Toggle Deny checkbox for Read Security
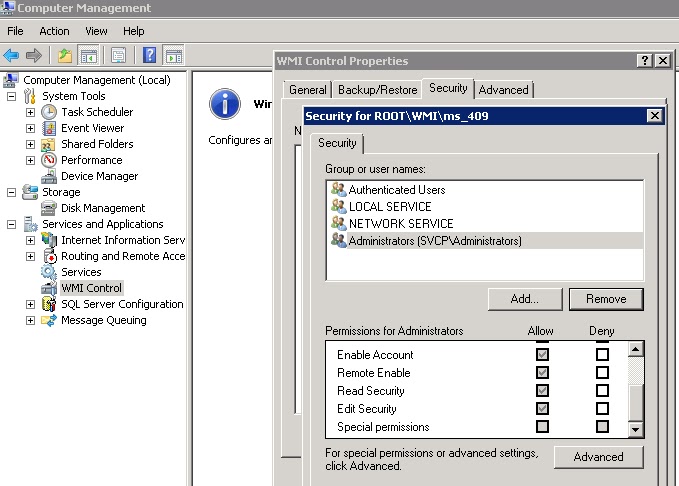Screen dimensions: 679x486 point(602,391)
